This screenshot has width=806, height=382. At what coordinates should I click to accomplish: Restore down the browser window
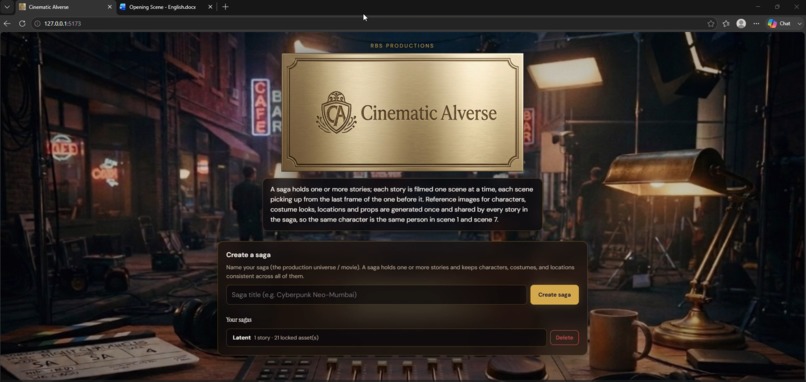pyautogui.click(x=777, y=7)
